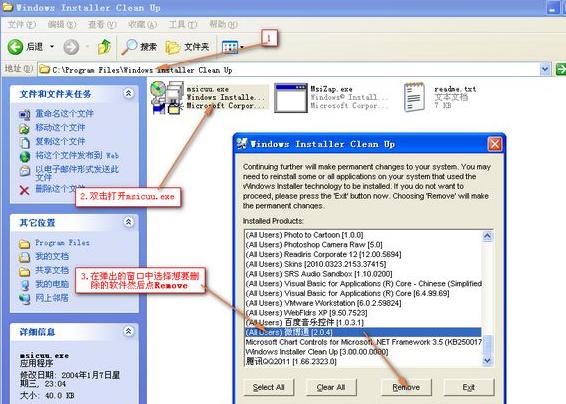Open the Views icon in toolbar
566x404 pixels.
pyautogui.click(x=230, y=47)
